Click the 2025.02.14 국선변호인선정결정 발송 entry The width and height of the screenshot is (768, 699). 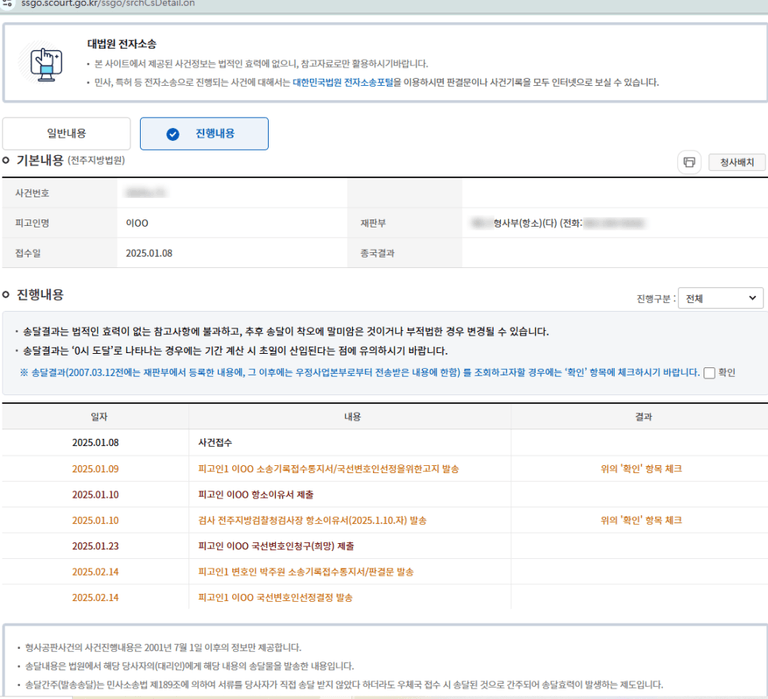point(275,598)
